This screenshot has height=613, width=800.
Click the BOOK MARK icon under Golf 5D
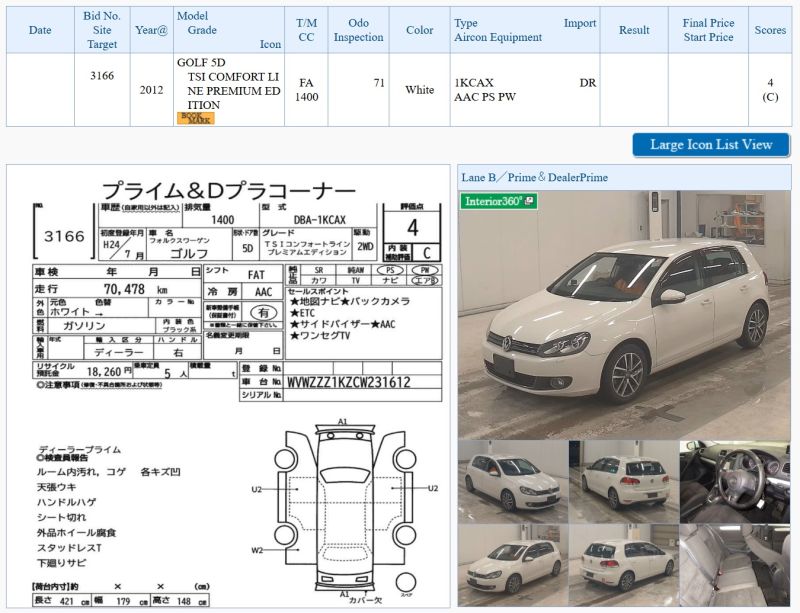pyautogui.click(x=195, y=118)
